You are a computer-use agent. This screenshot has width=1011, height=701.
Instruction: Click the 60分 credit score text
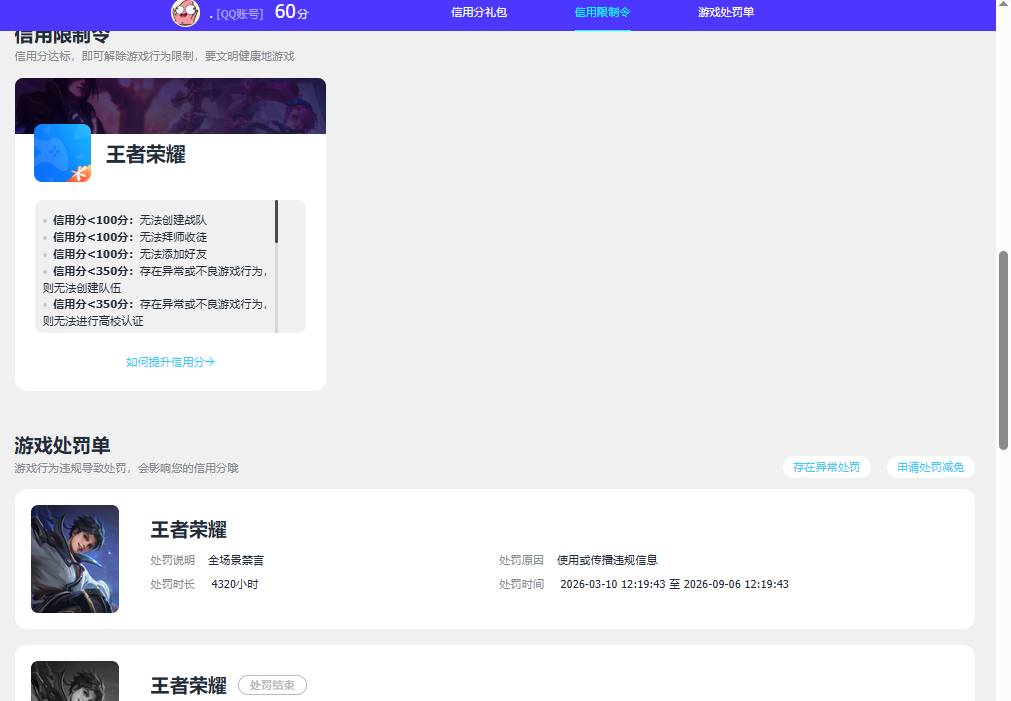pos(291,12)
